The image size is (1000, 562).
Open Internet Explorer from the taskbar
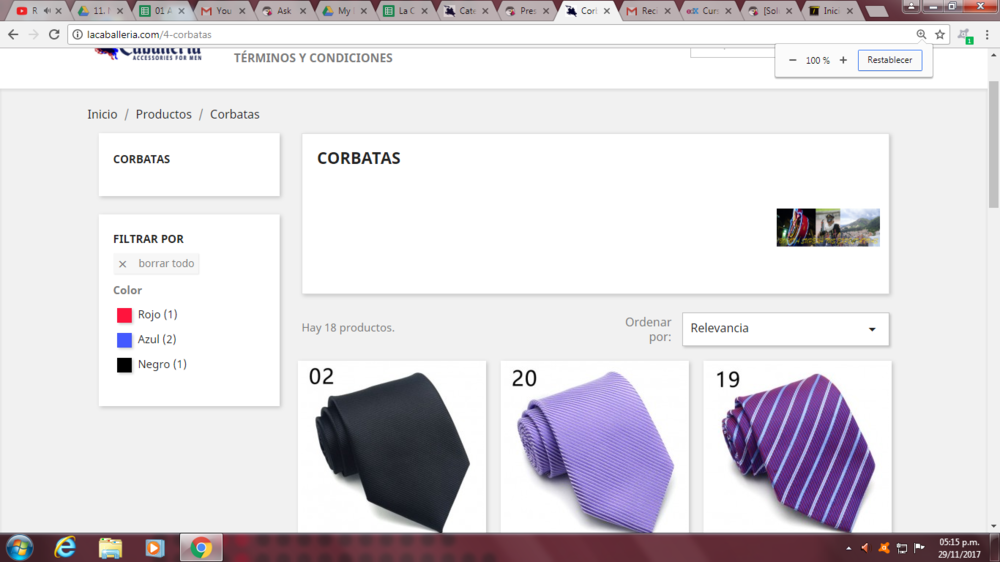click(x=65, y=548)
